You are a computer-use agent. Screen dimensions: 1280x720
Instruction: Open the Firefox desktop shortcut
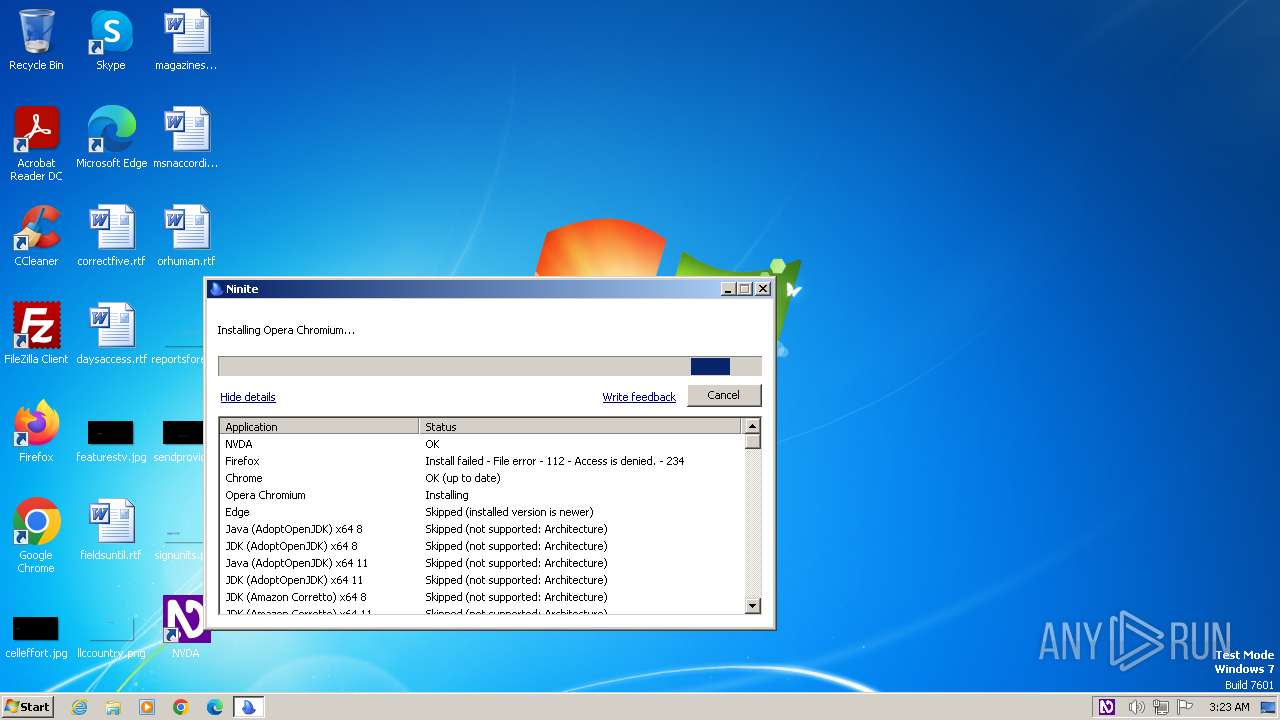[x=36, y=431]
